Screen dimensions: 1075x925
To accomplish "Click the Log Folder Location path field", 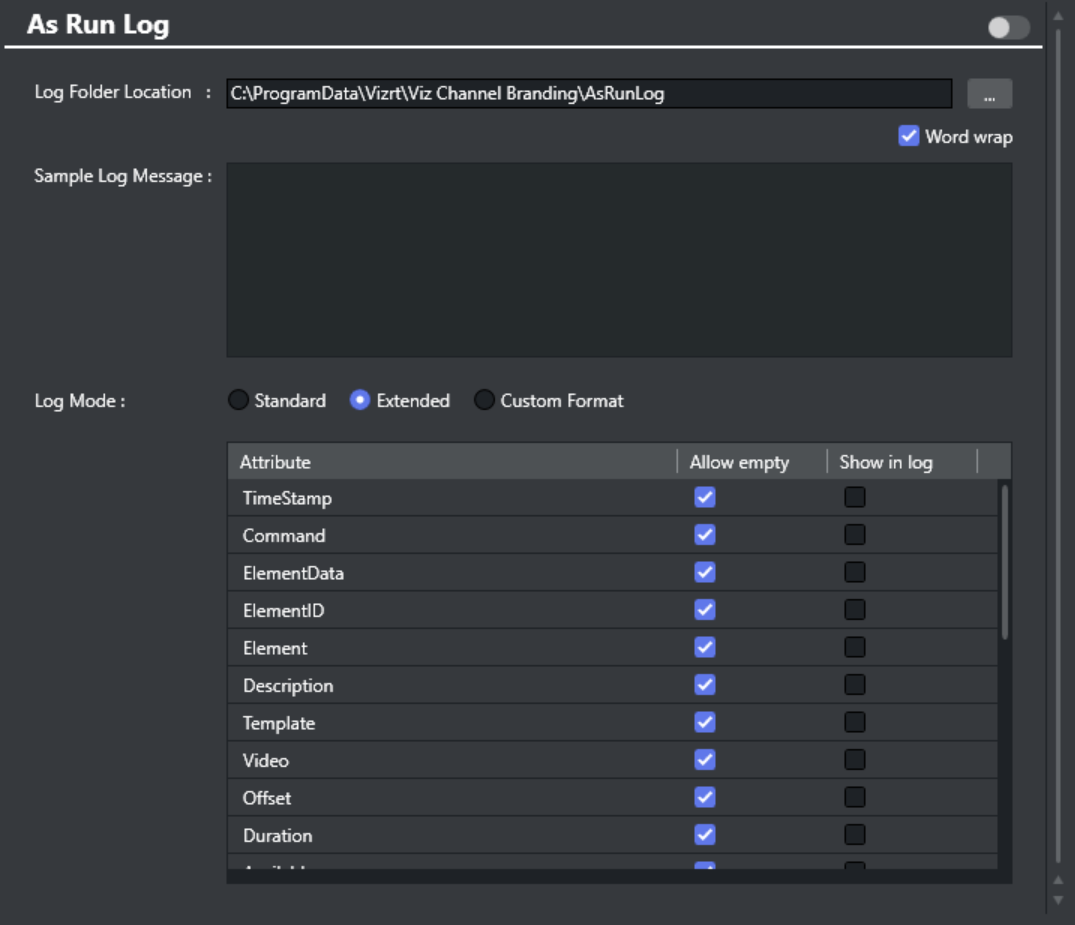I will point(588,94).
